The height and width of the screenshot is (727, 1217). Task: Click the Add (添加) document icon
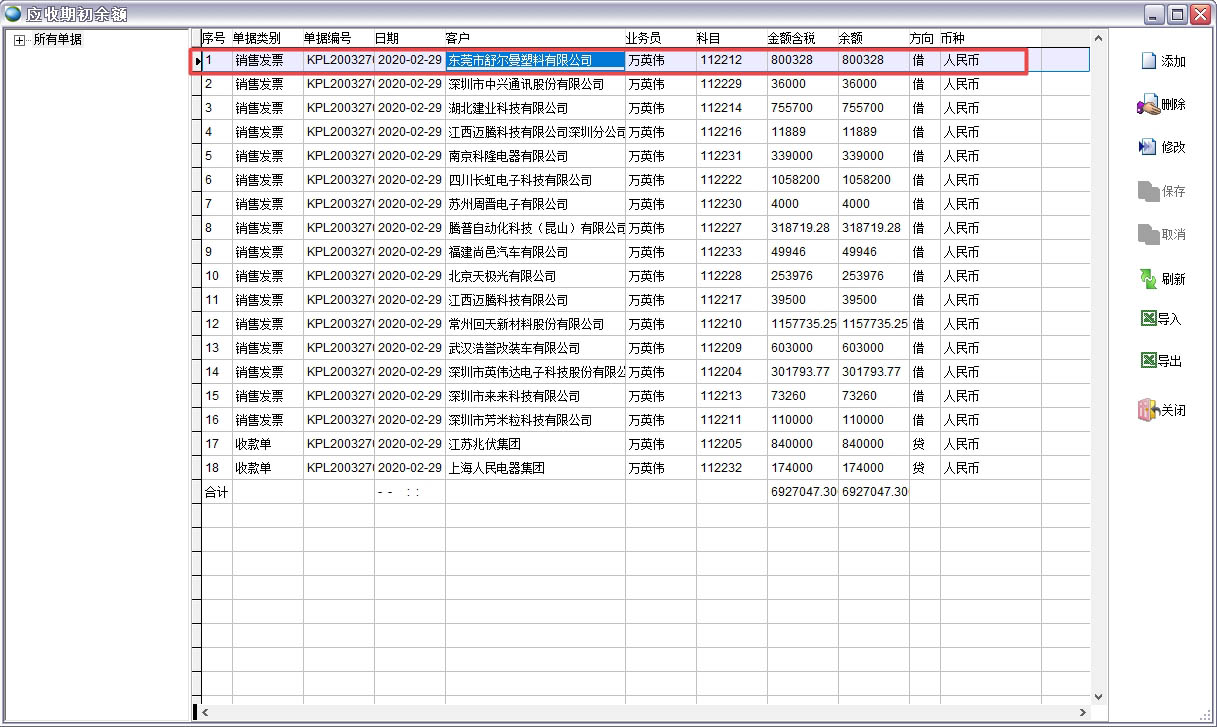(1148, 61)
